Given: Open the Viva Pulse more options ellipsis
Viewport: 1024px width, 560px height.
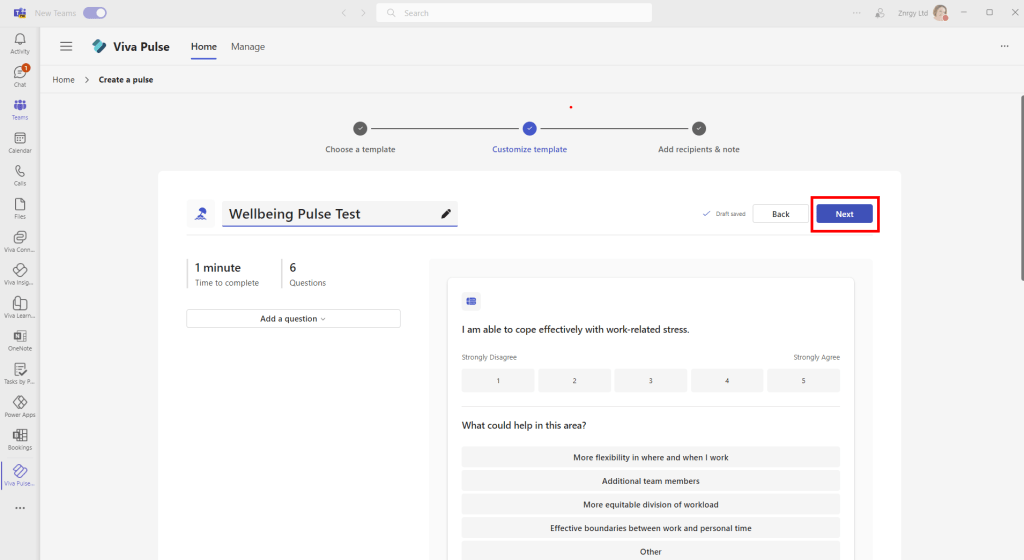Looking at the screenshot, I should pos(1004,46).
